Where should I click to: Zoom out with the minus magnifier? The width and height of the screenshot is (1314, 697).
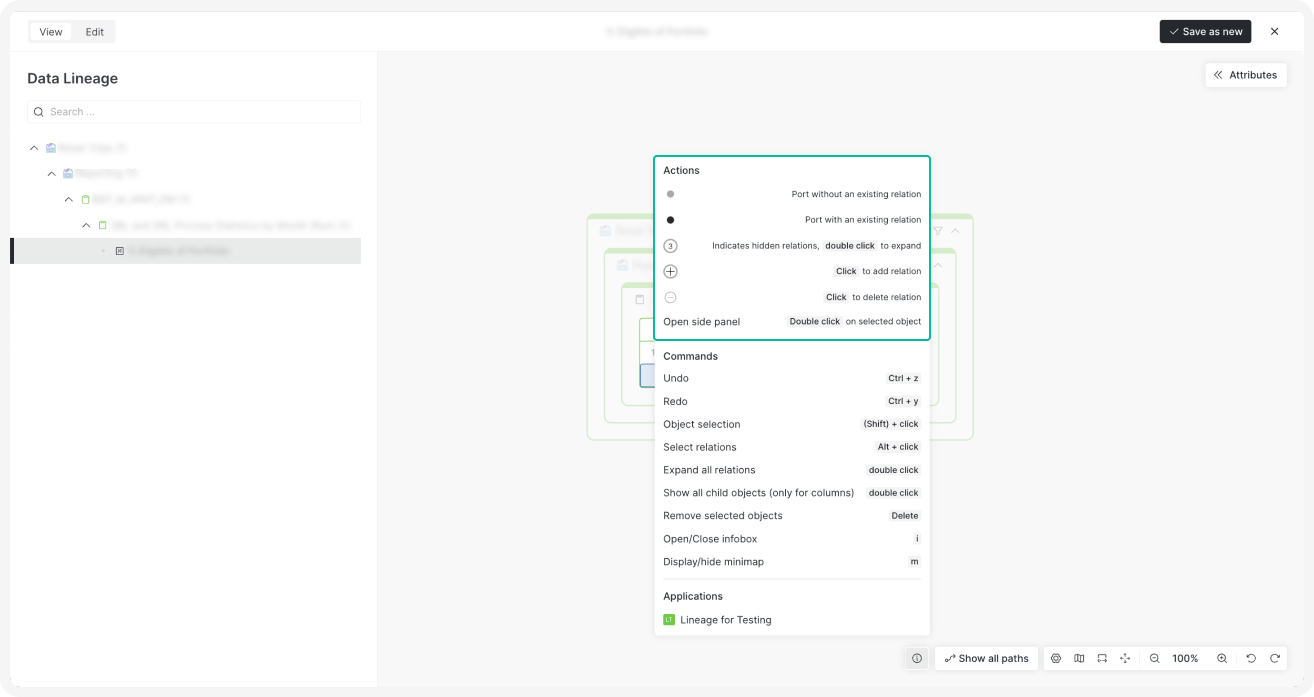coord(1154,658)
